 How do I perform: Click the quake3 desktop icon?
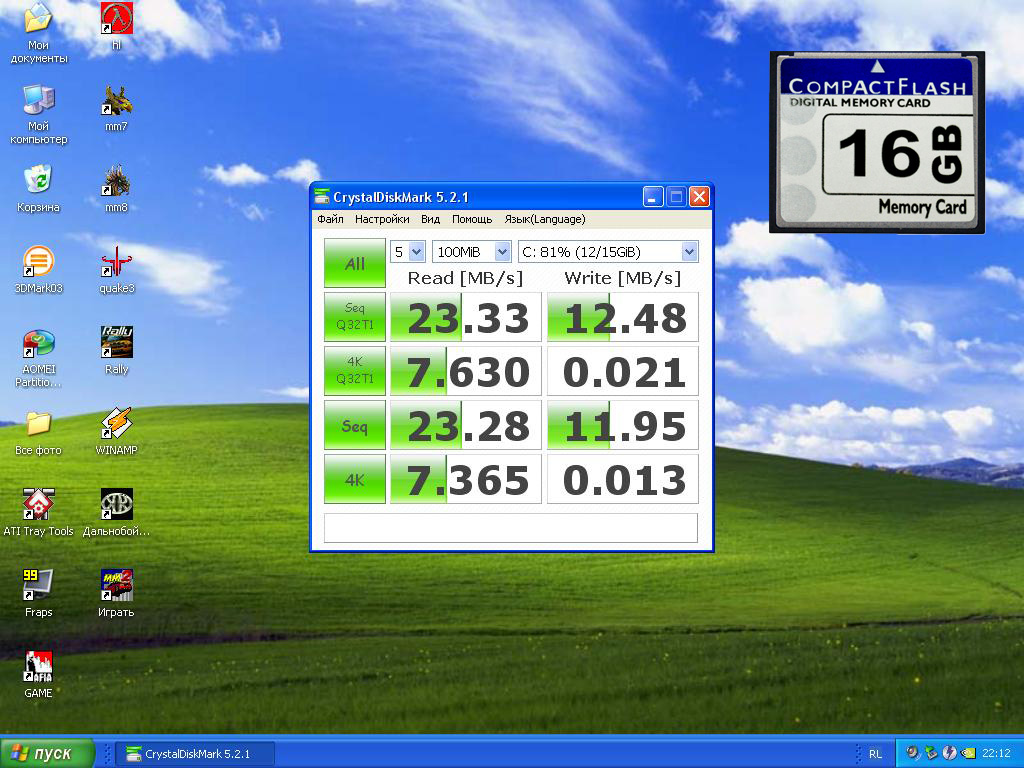(x=117, y=263)
